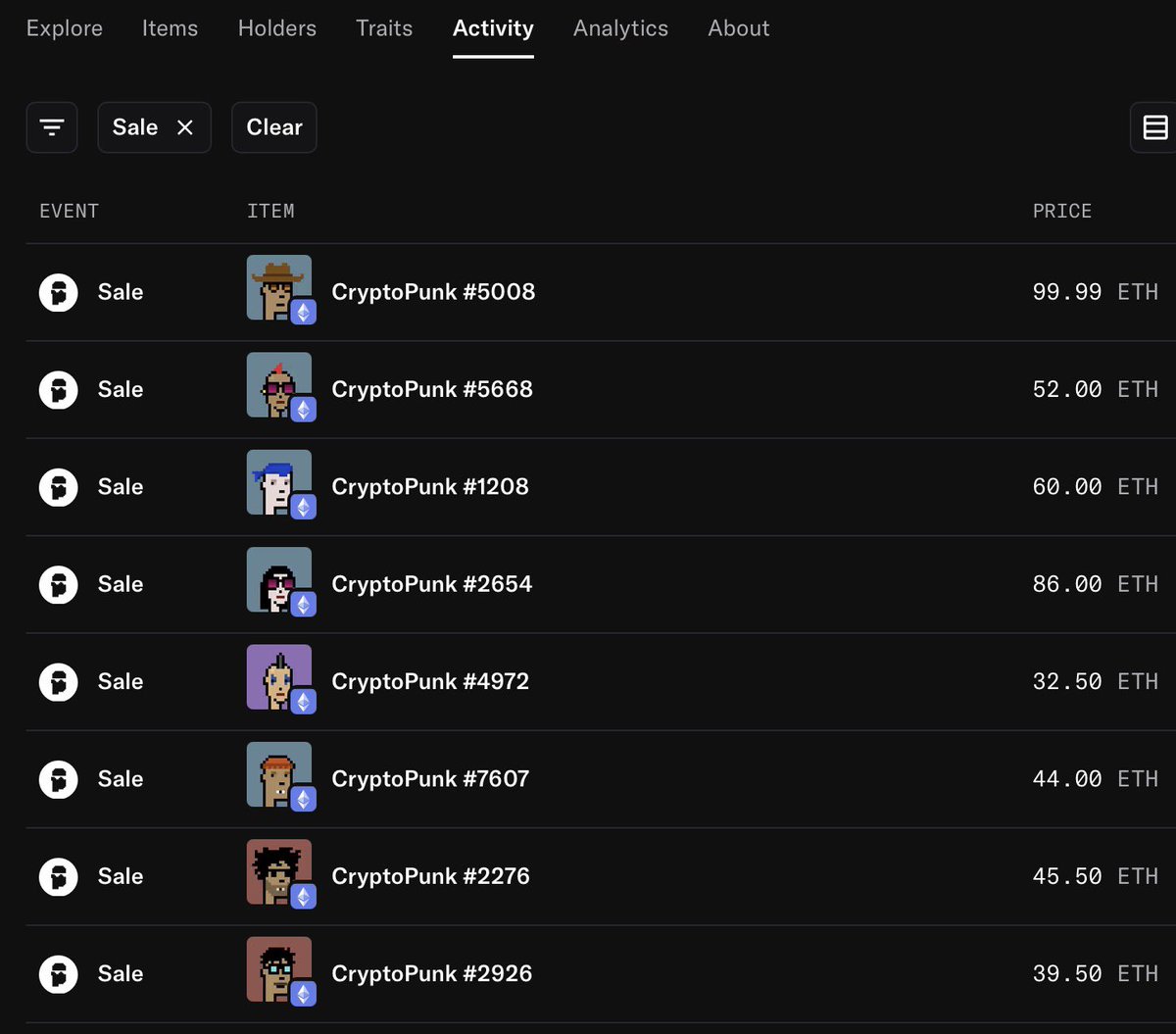This screenshot has width=1176, height=1034.
Task: Click the sale icon for CryptoPunk #4972
Action: (58, 681)
